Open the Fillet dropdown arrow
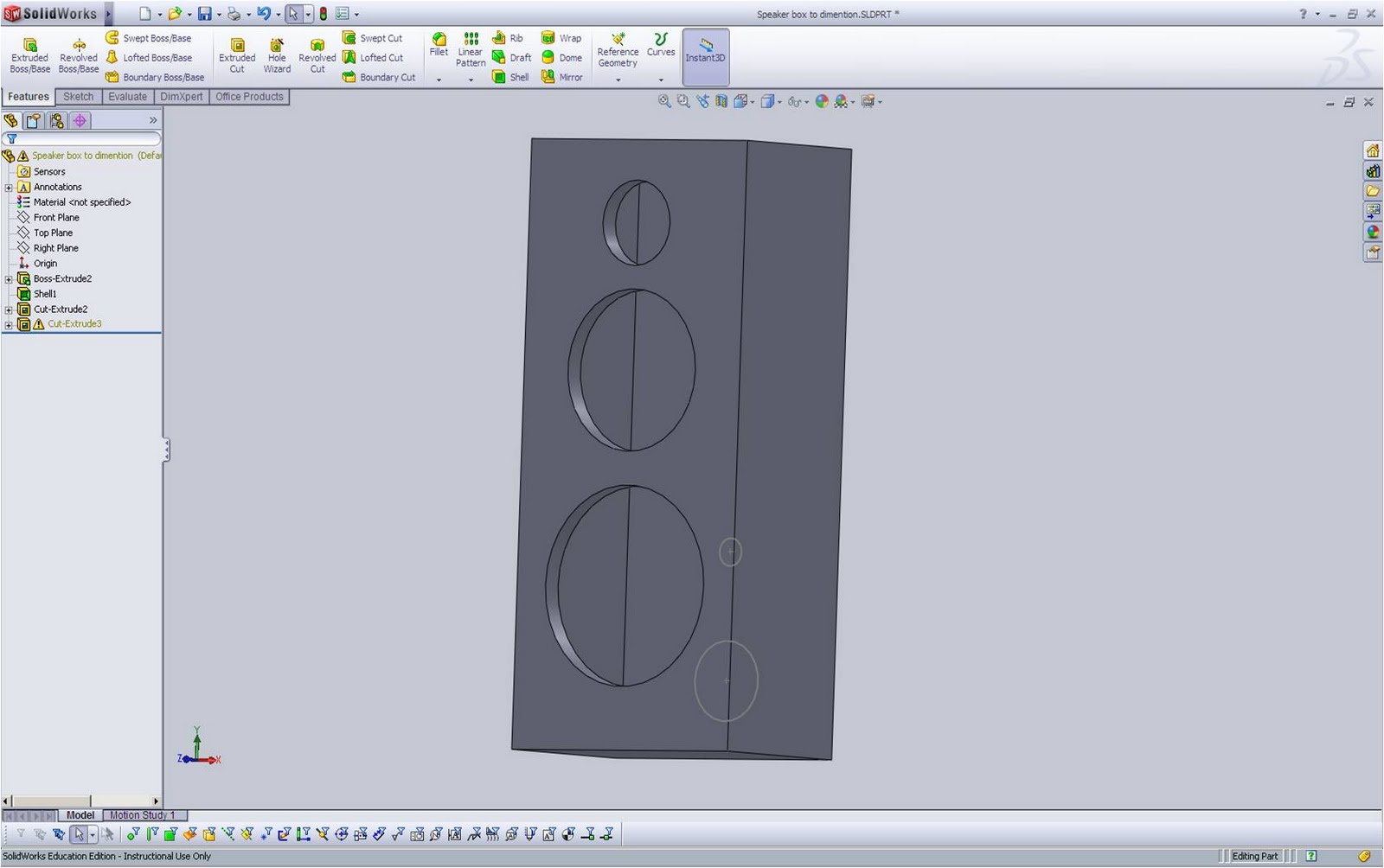Viewport: 1384px width, 868px height. point(439,80)
